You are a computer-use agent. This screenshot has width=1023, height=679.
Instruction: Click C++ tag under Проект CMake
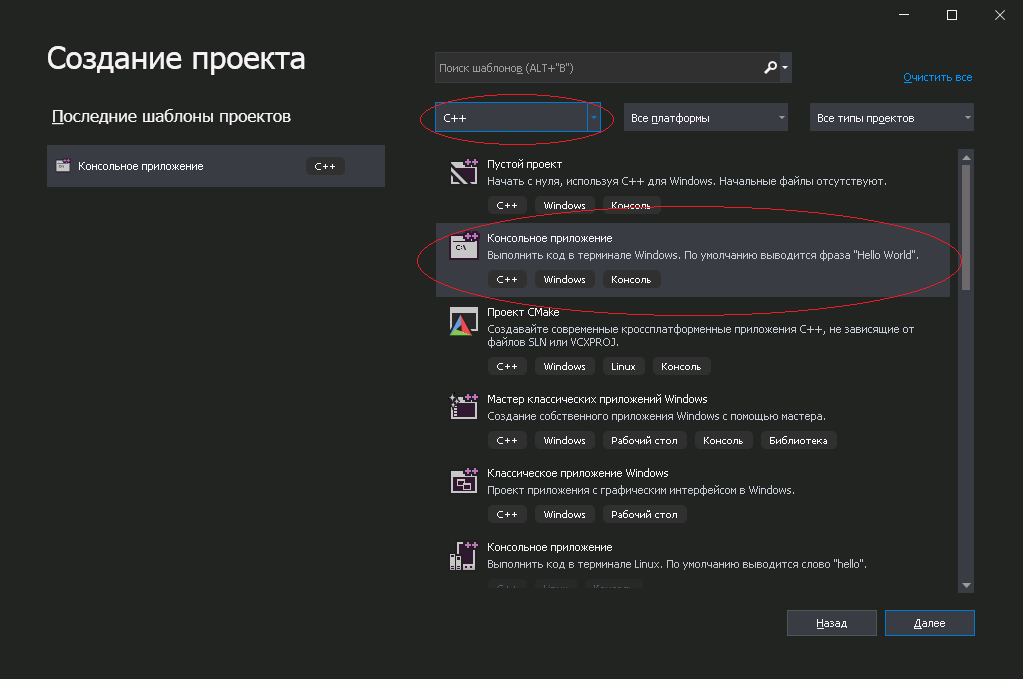[x=507, y=367]
